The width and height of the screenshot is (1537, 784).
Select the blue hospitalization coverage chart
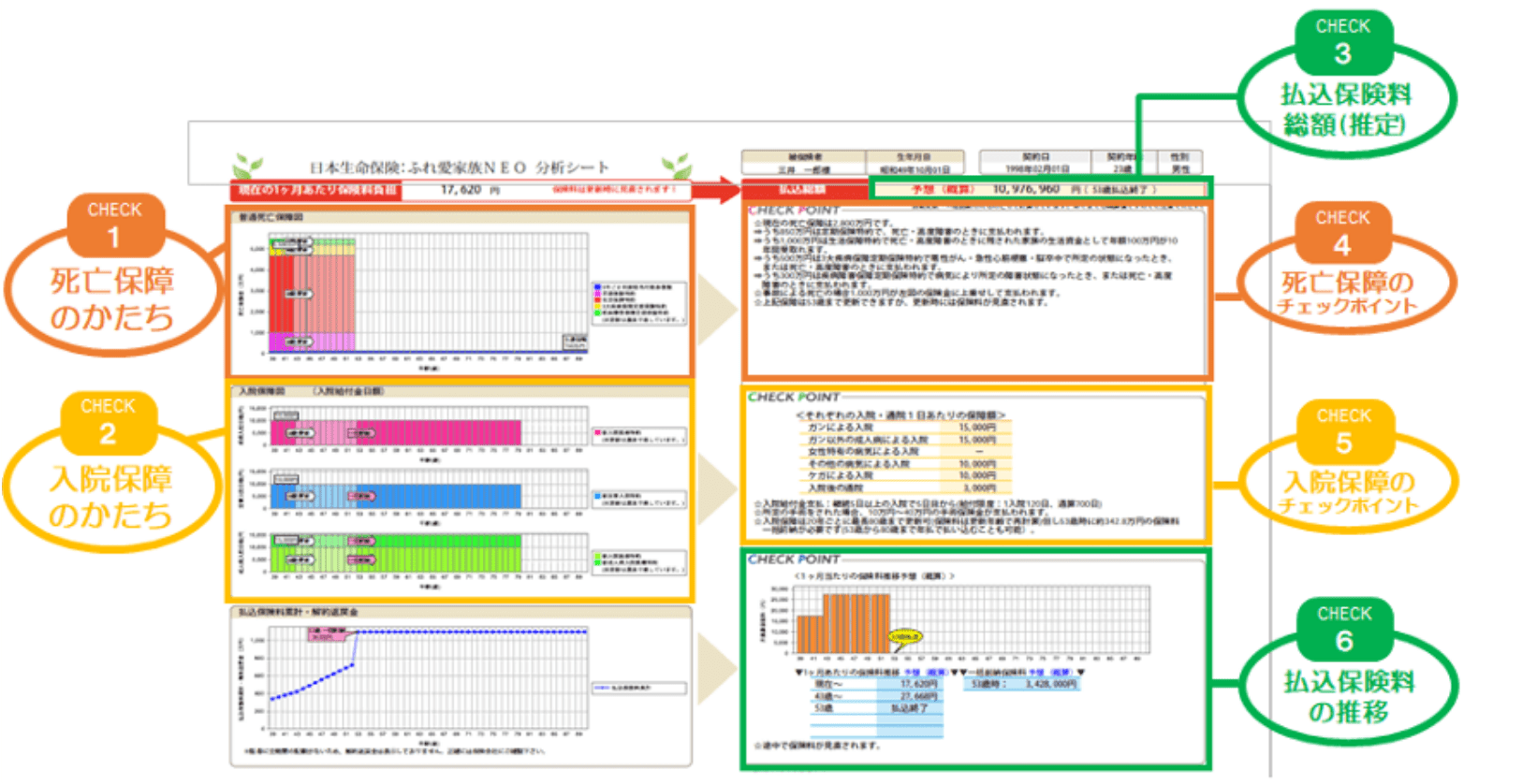(429, 490)
